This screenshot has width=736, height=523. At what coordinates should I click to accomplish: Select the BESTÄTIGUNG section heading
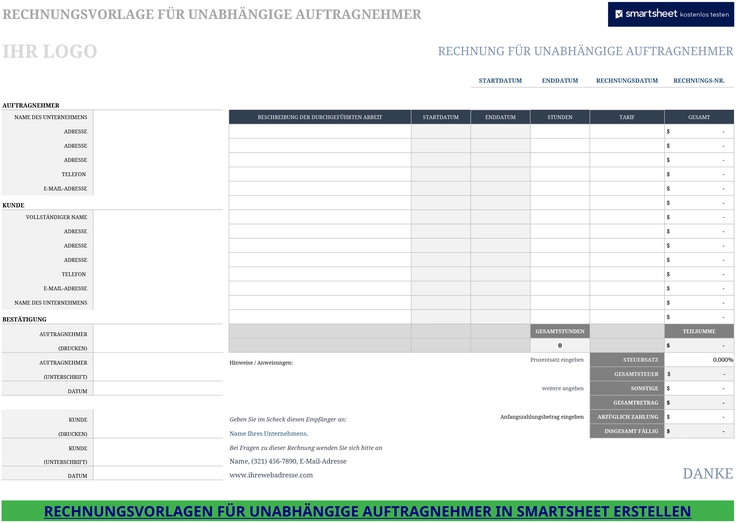[x=24, y=319]
